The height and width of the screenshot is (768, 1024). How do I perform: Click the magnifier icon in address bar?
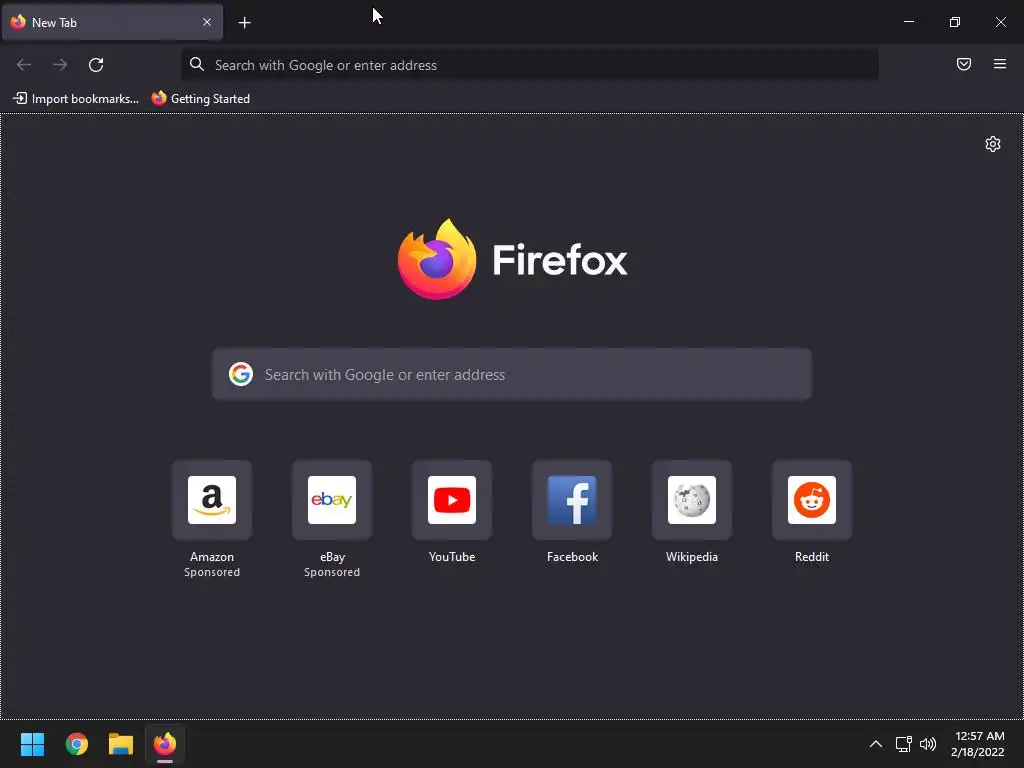[197, 64]
